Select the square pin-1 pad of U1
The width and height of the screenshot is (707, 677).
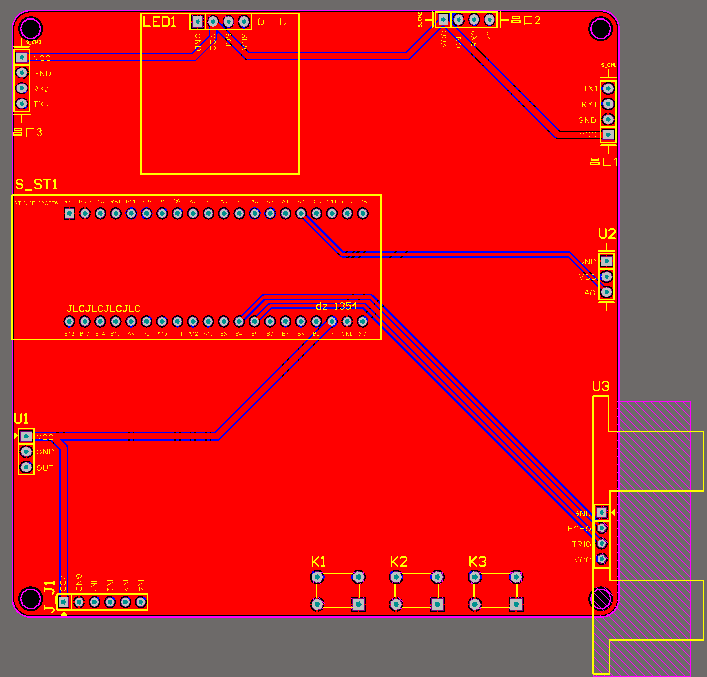[26, 436]
